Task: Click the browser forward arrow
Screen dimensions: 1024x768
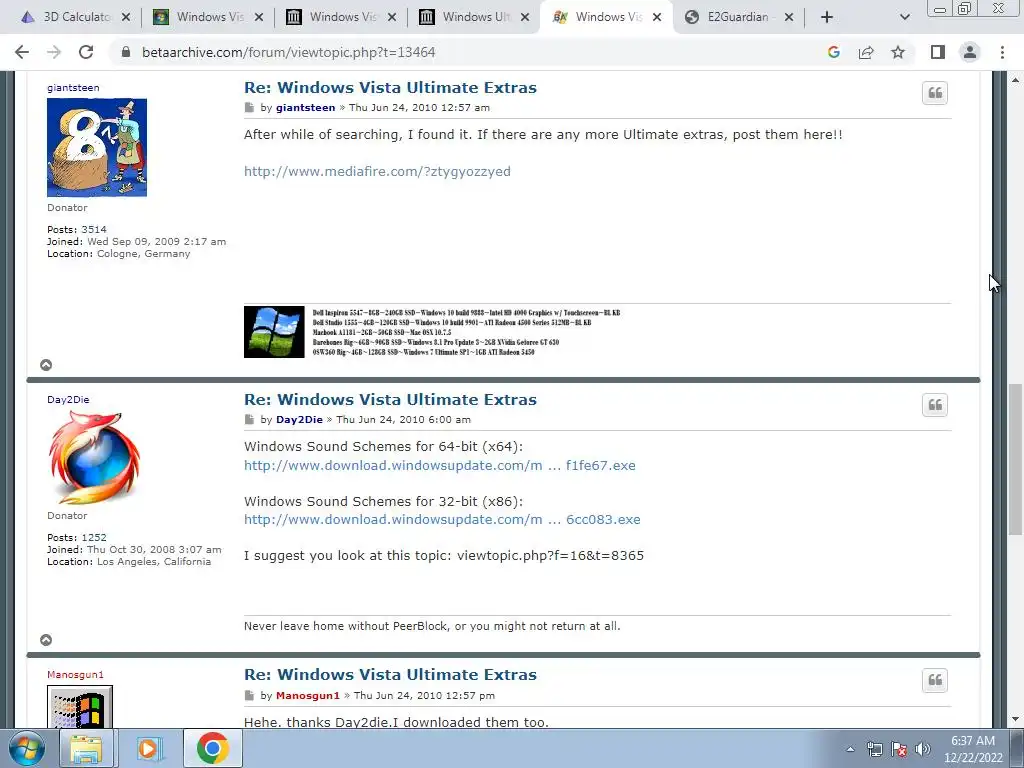Action: tap(54, 52)
